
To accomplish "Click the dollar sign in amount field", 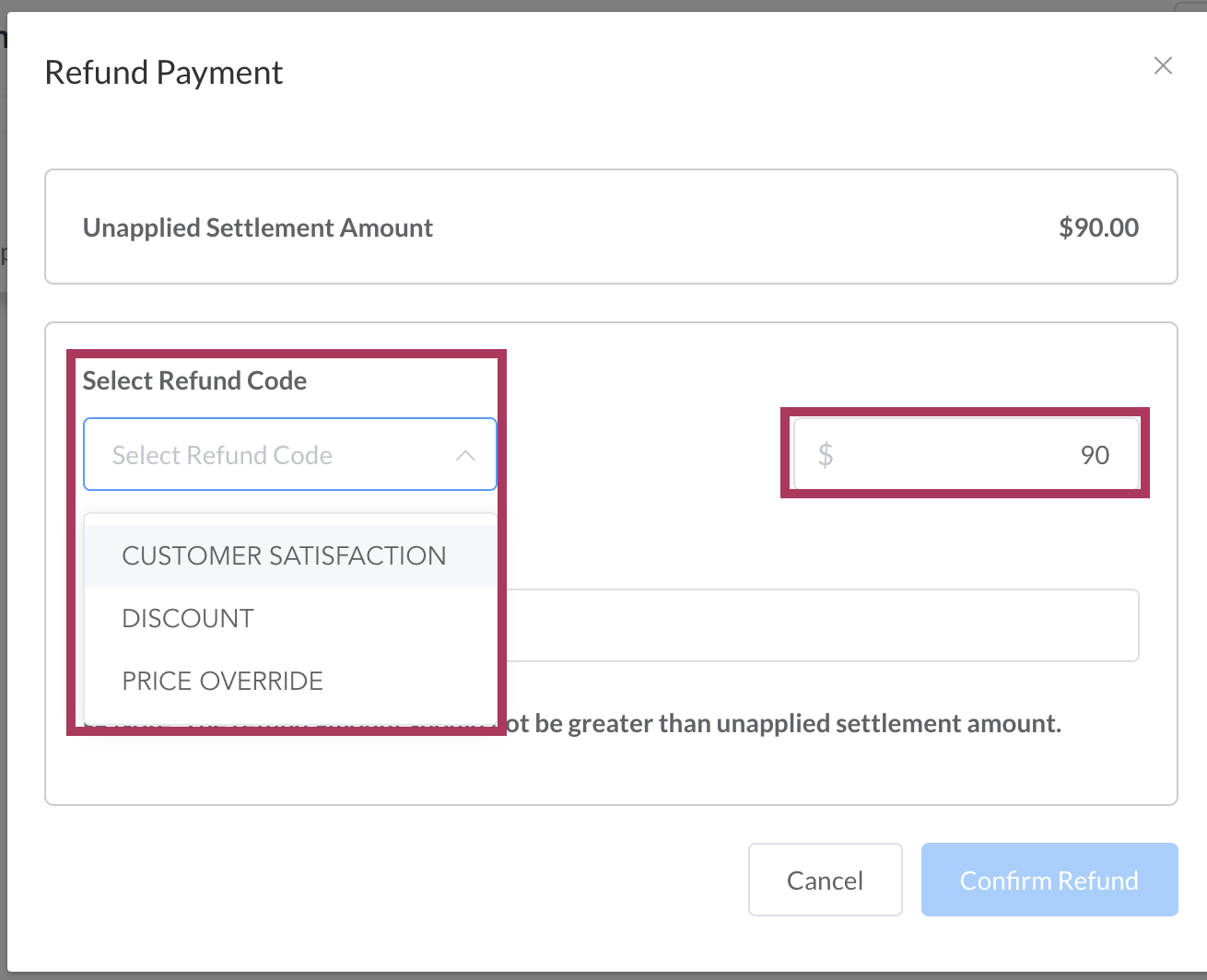I will tap(826, 454).
